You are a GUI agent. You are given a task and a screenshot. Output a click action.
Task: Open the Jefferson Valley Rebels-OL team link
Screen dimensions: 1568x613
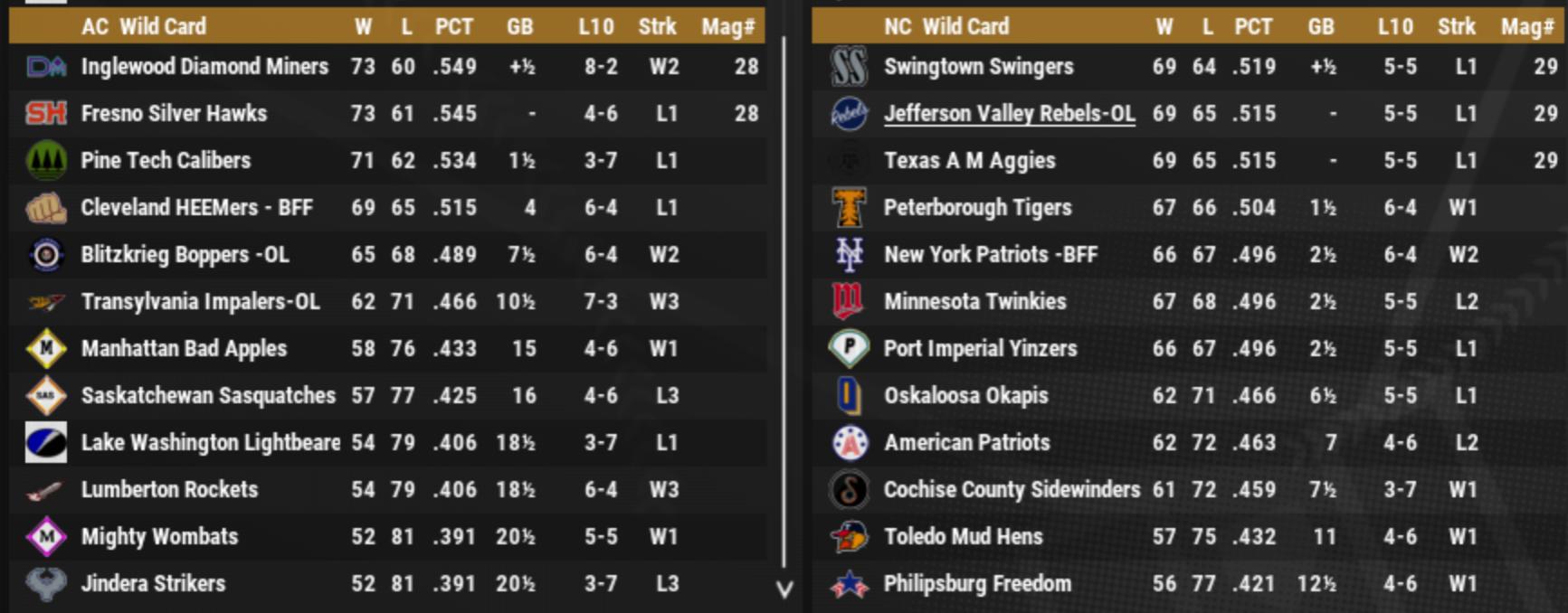(1009, 113)
